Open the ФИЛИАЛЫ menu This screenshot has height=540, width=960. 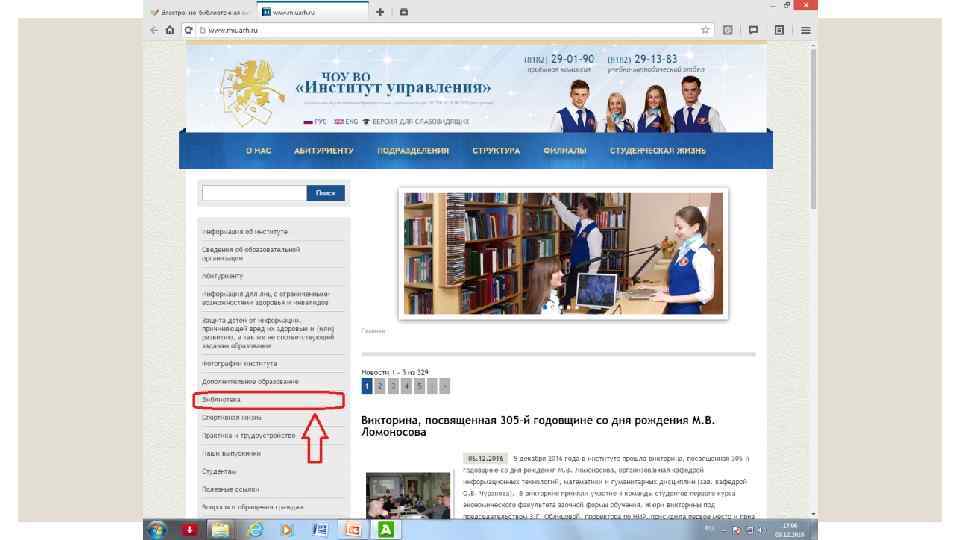tap(564, 151)
